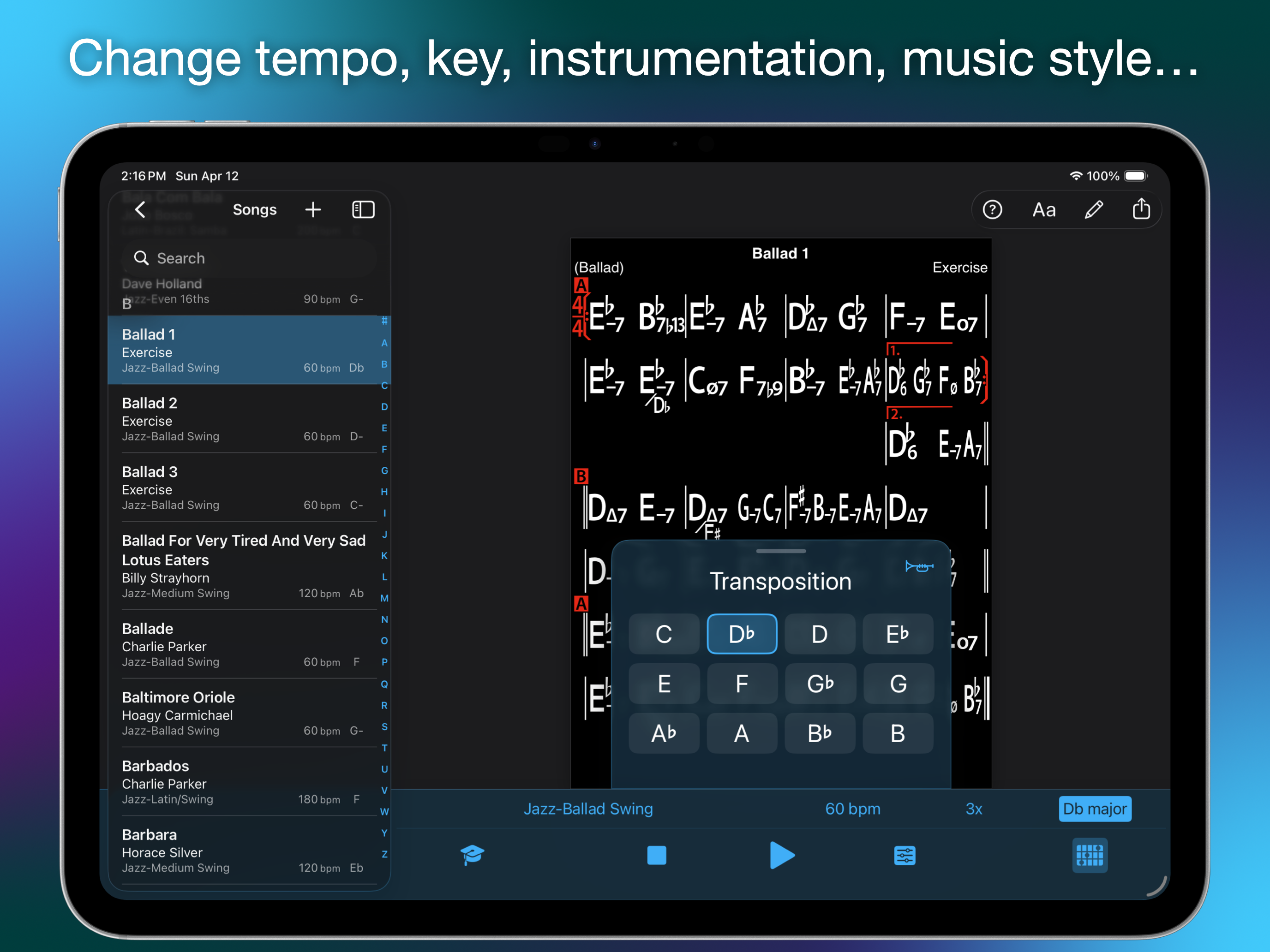Select Ballad 2 in the song list

click(x=242, y=419)
